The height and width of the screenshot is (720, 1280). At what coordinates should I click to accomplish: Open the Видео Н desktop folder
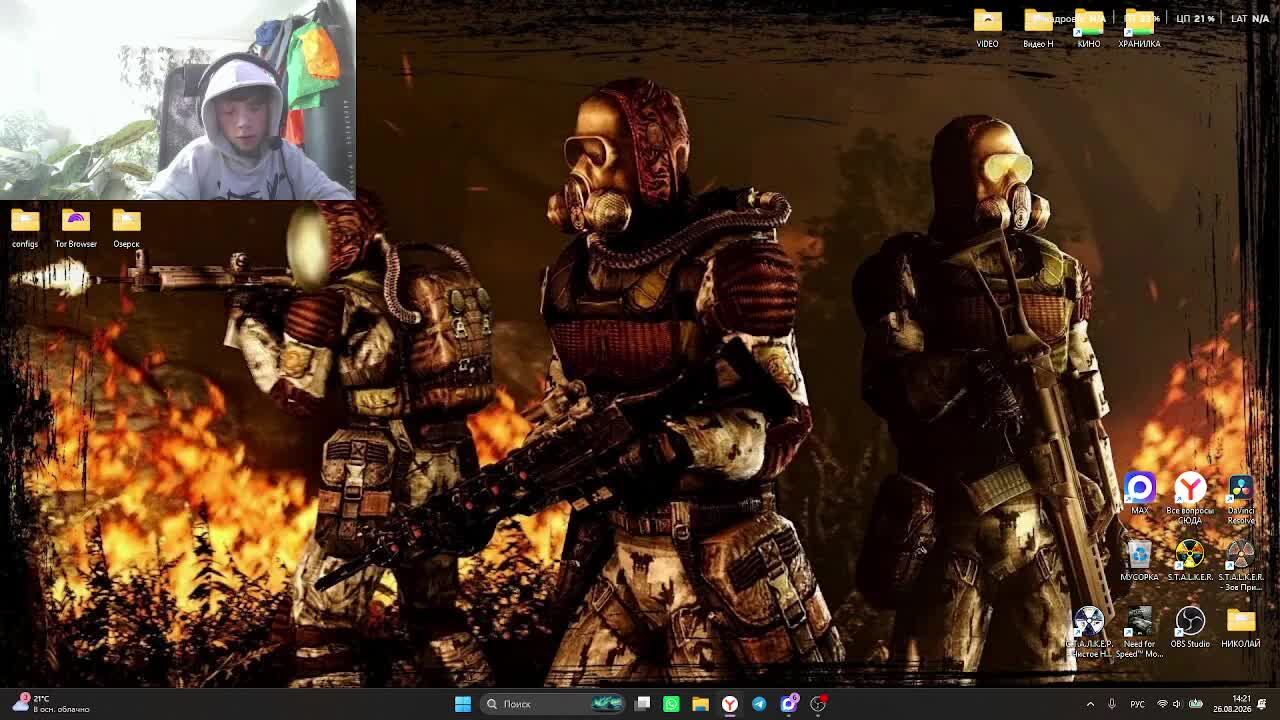click(x=1038, y=28)
